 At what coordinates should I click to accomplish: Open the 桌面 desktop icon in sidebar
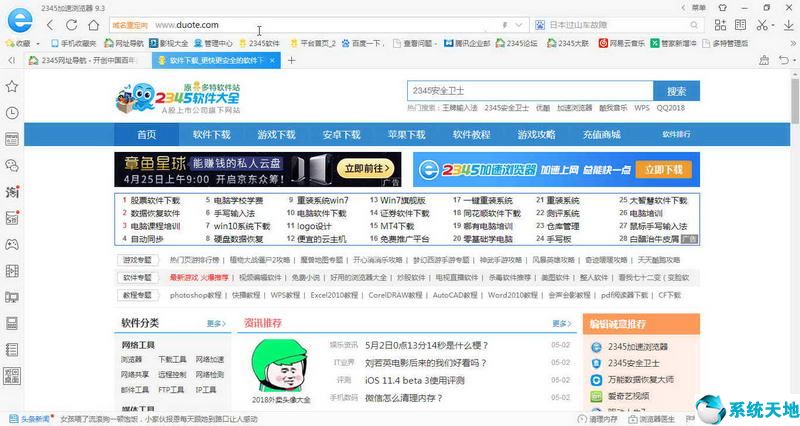click(x=12, y=375)
